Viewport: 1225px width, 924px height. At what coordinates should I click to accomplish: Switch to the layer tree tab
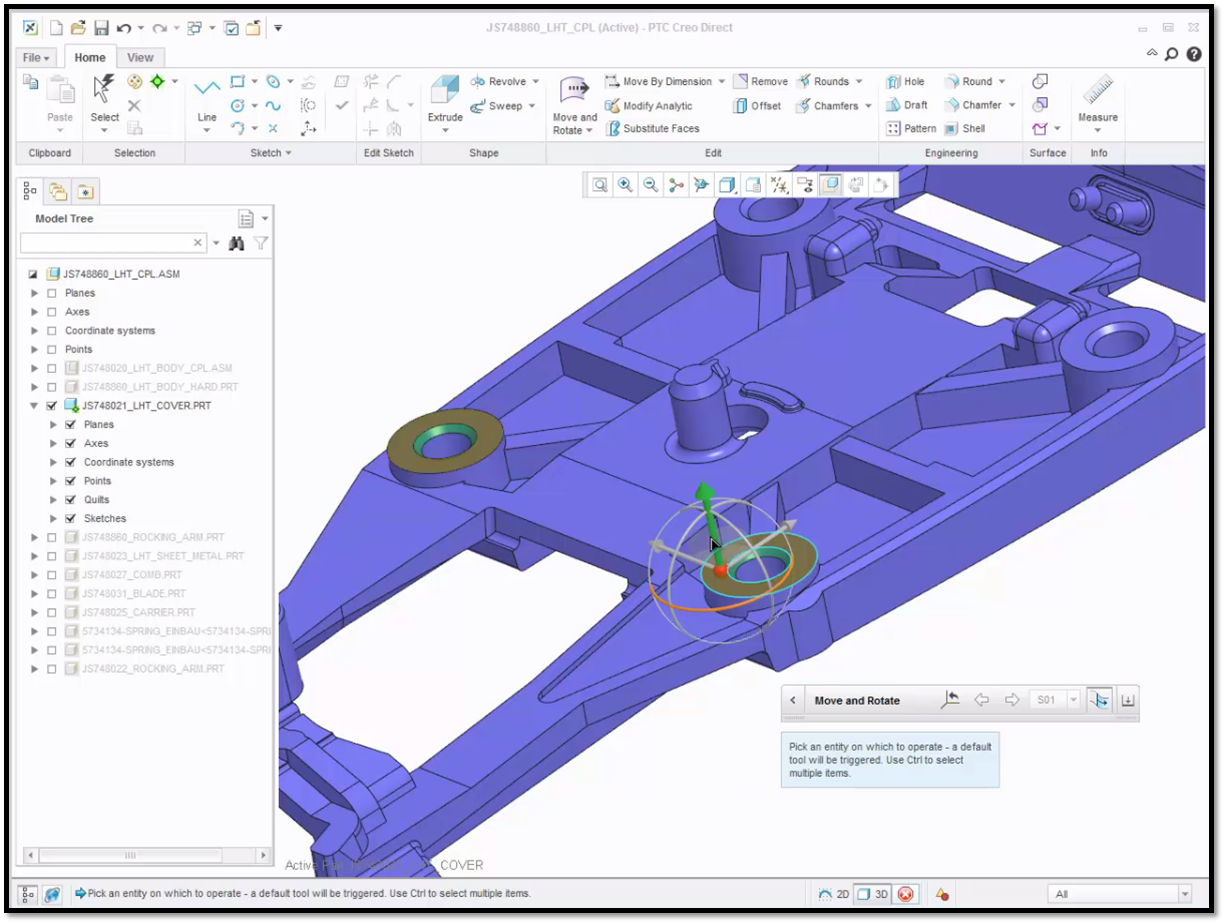(58, 191)
